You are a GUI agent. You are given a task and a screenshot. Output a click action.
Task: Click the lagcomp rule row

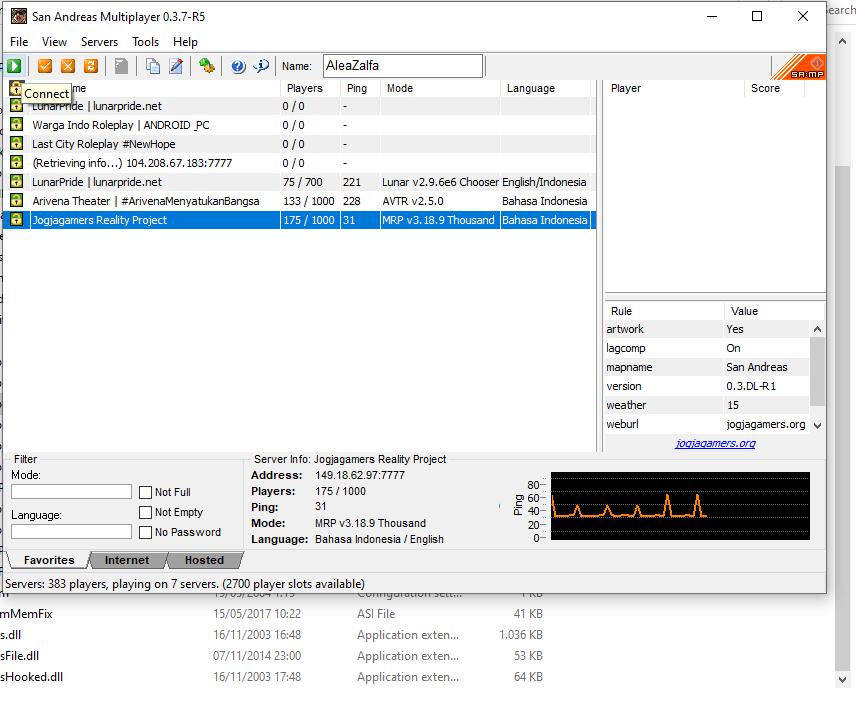tap(707, 348)
